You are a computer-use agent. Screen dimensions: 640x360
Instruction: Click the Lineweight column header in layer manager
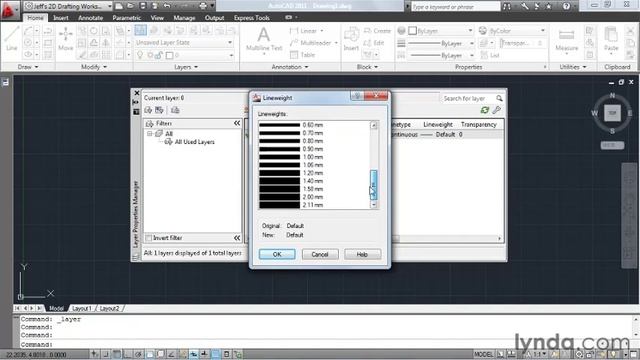(438, 124)
